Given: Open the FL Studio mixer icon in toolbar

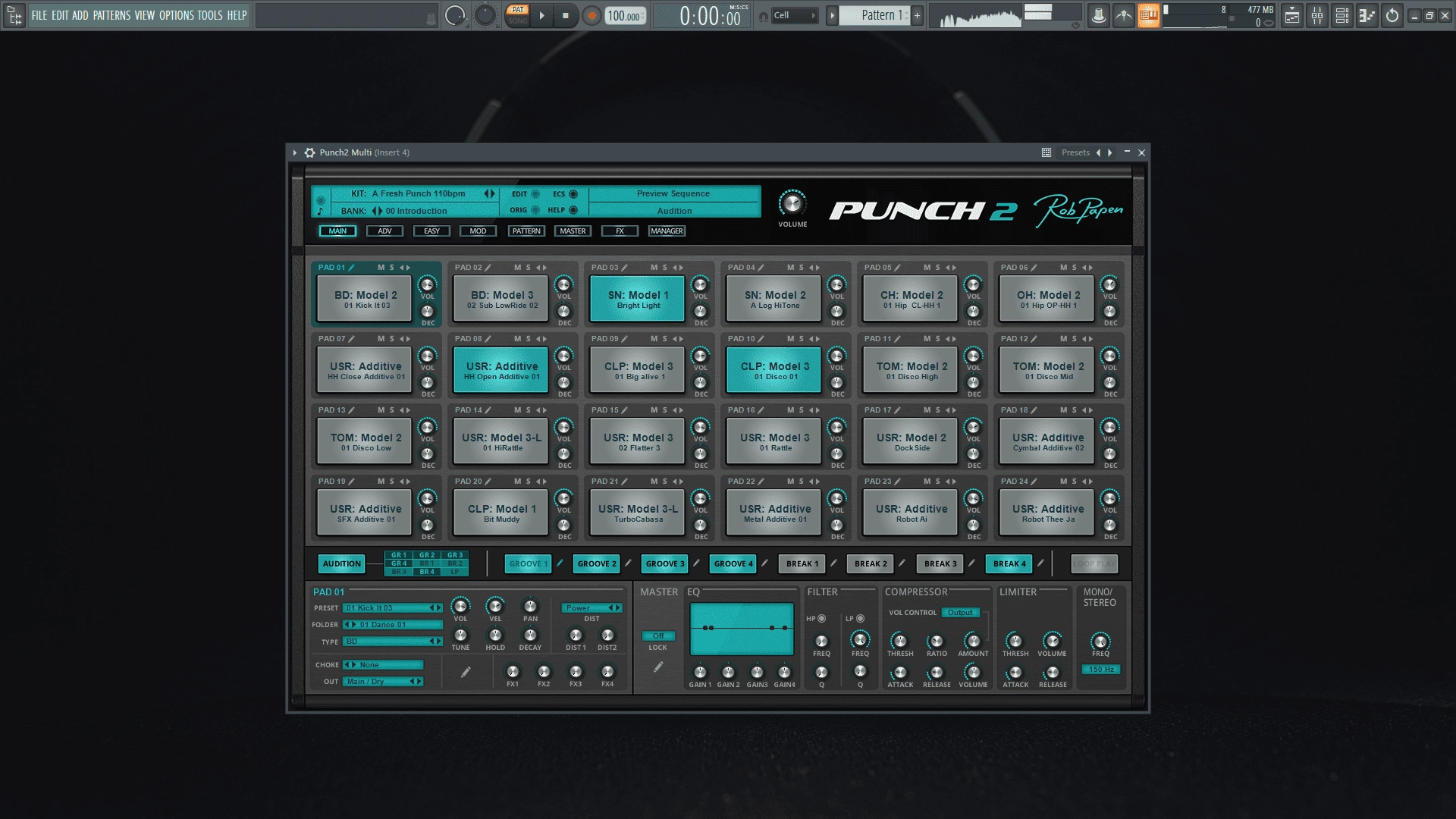Looking at the screenshot, I should pos(1317,15).
